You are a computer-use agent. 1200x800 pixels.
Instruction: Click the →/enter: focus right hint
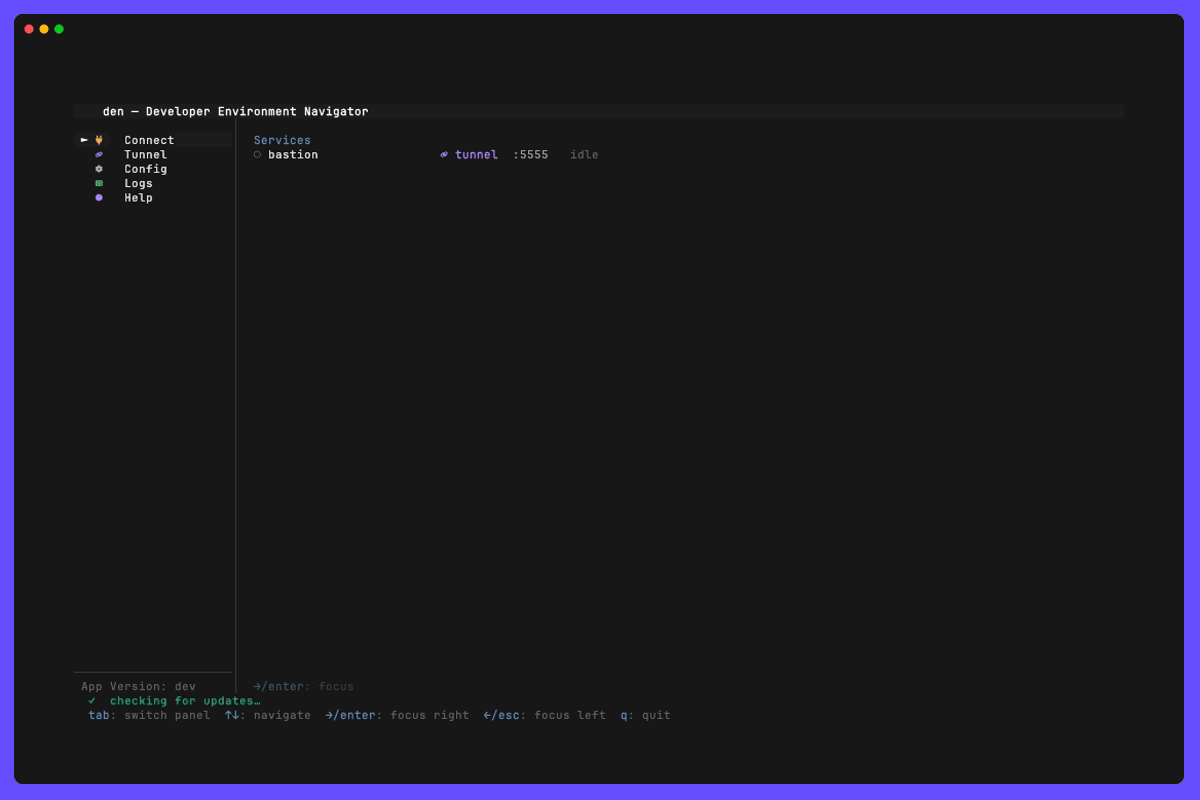tap(397, 716)
